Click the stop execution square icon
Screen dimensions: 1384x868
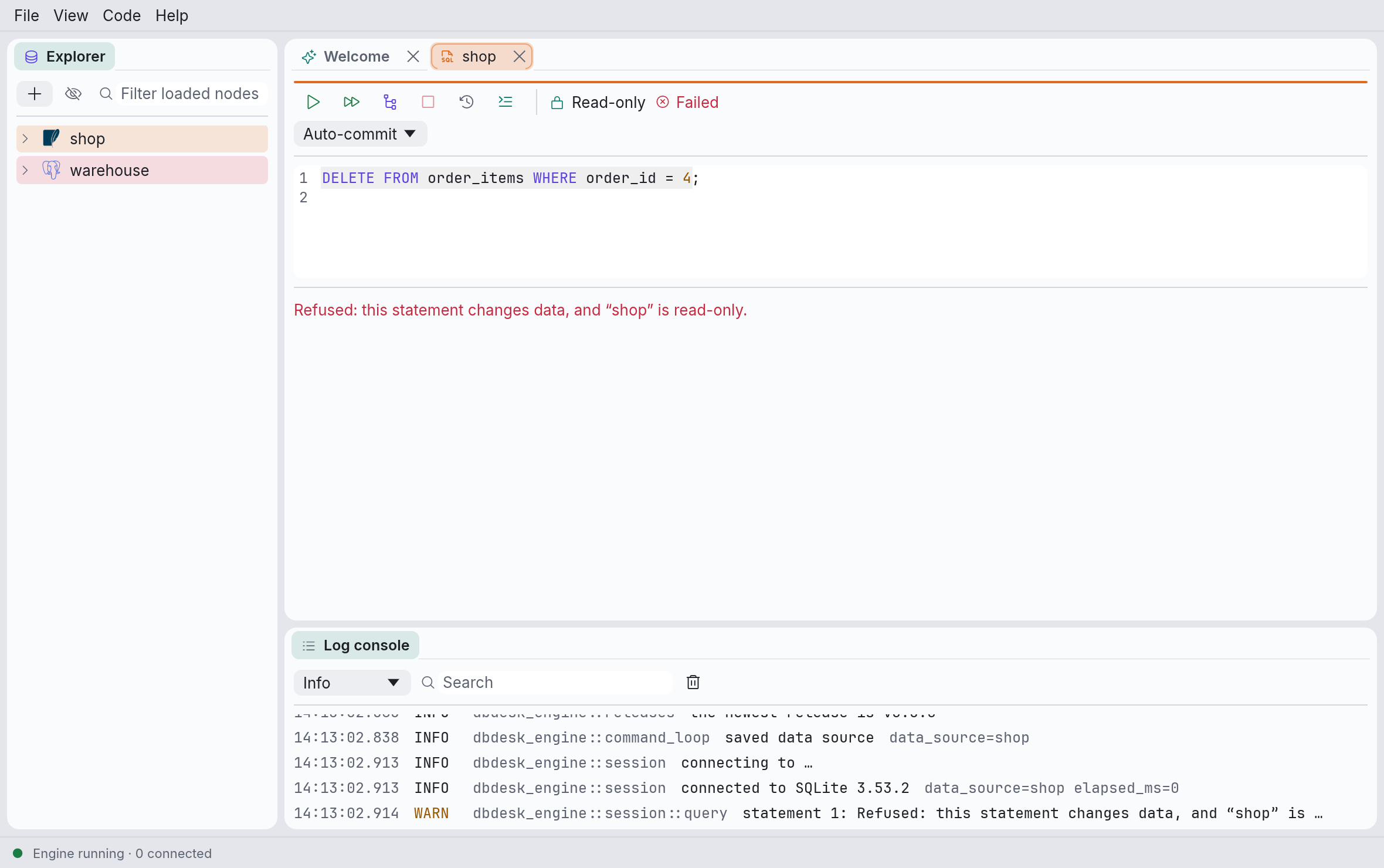coord(428,102)
